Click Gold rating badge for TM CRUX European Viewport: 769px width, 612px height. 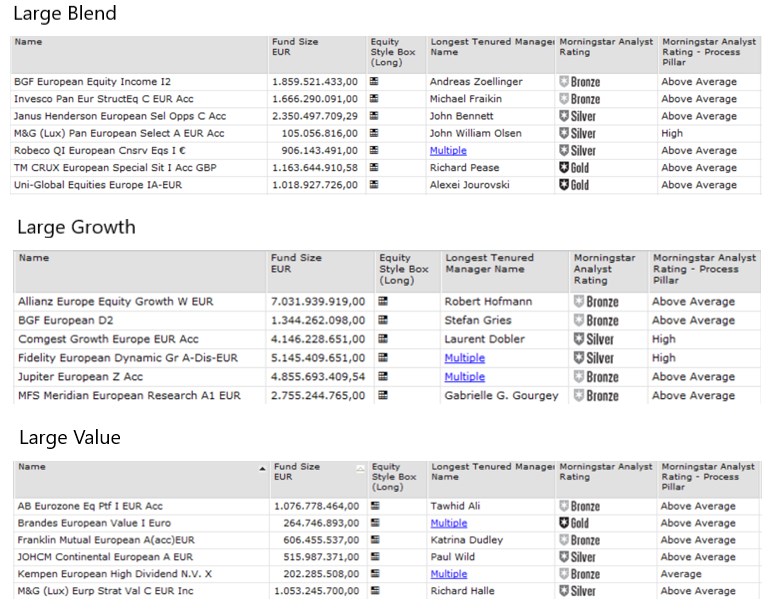click(574, 168)
